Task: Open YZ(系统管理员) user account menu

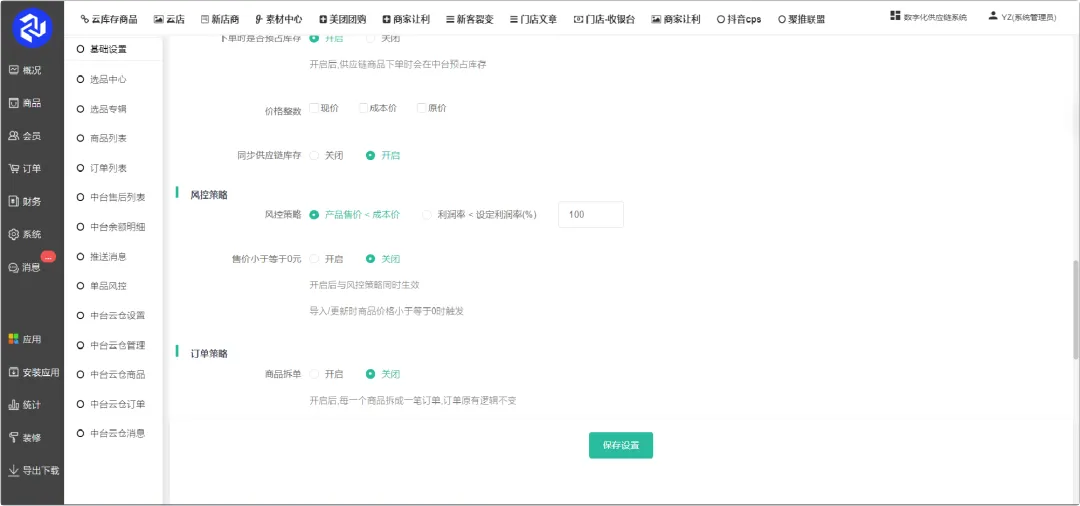Action: [x=1022, y=17]
